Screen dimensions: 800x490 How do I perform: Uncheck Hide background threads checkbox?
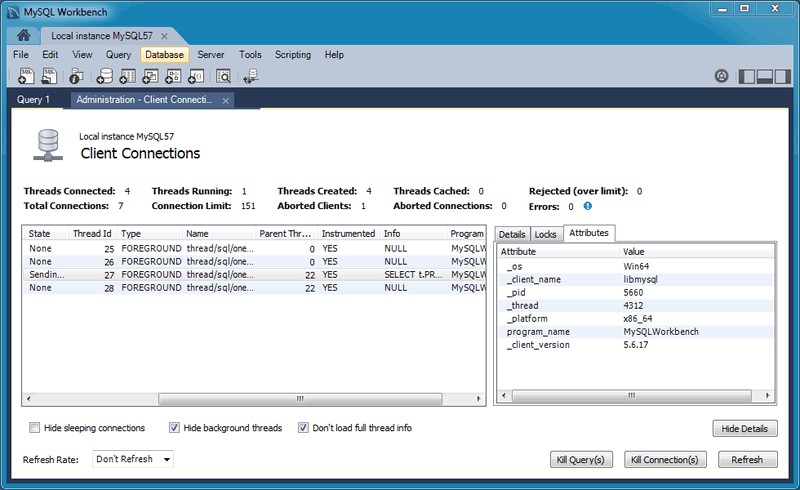pyautogui.click(x=175, y=428)
